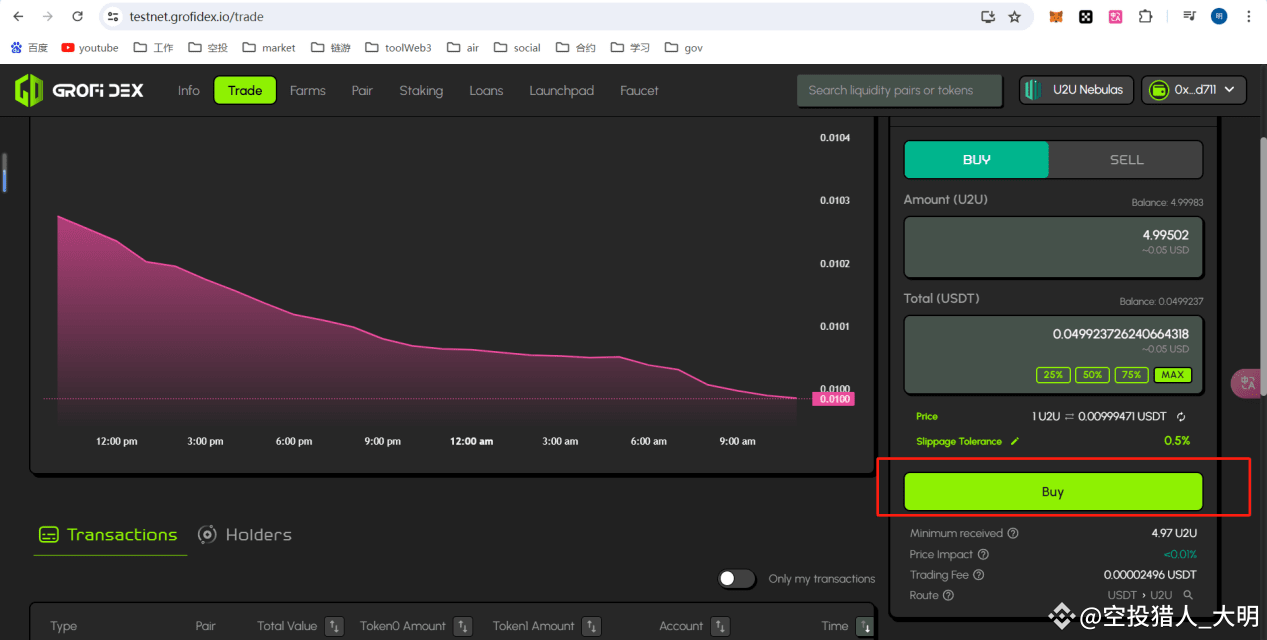1267x640 pixels.
Task: Open the 0x..d711 wallet dropdown
Action: (x=1194, y=90)
